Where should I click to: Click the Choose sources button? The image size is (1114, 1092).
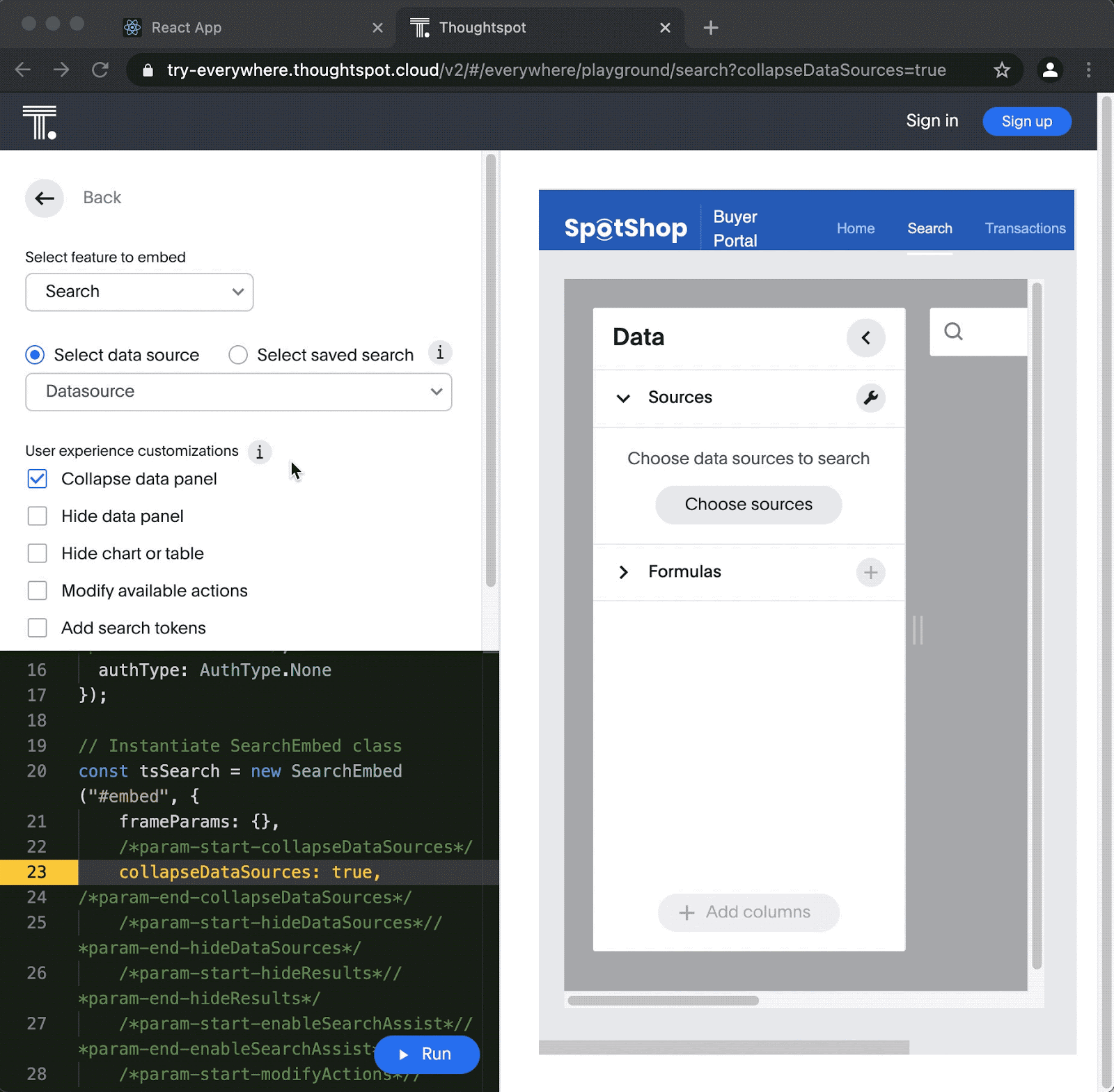[748, 505]
